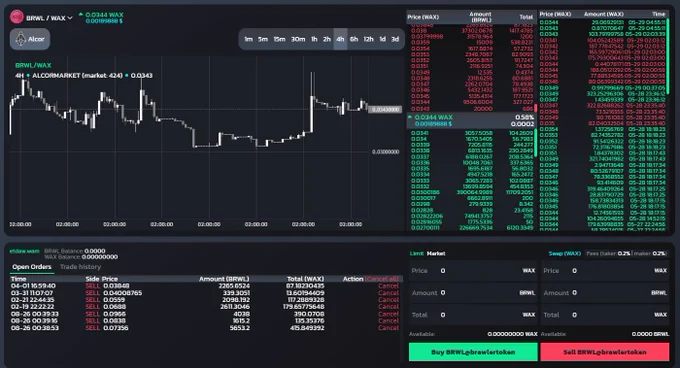Select the 15m chart interval
Image resolution: width=680 pixels, height=368 pixels.
click(279, 39)
